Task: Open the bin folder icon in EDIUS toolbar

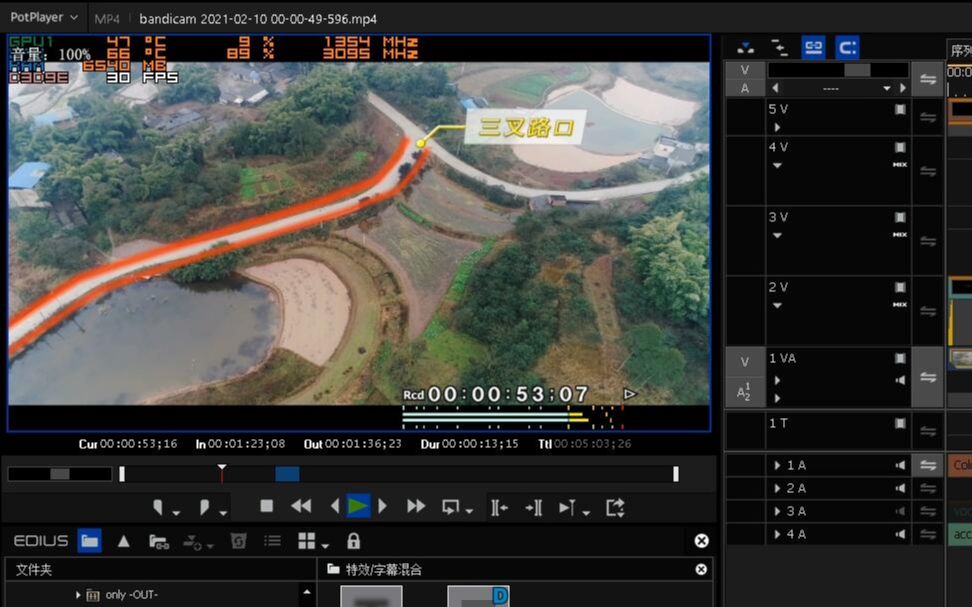Action: (90, 540)
